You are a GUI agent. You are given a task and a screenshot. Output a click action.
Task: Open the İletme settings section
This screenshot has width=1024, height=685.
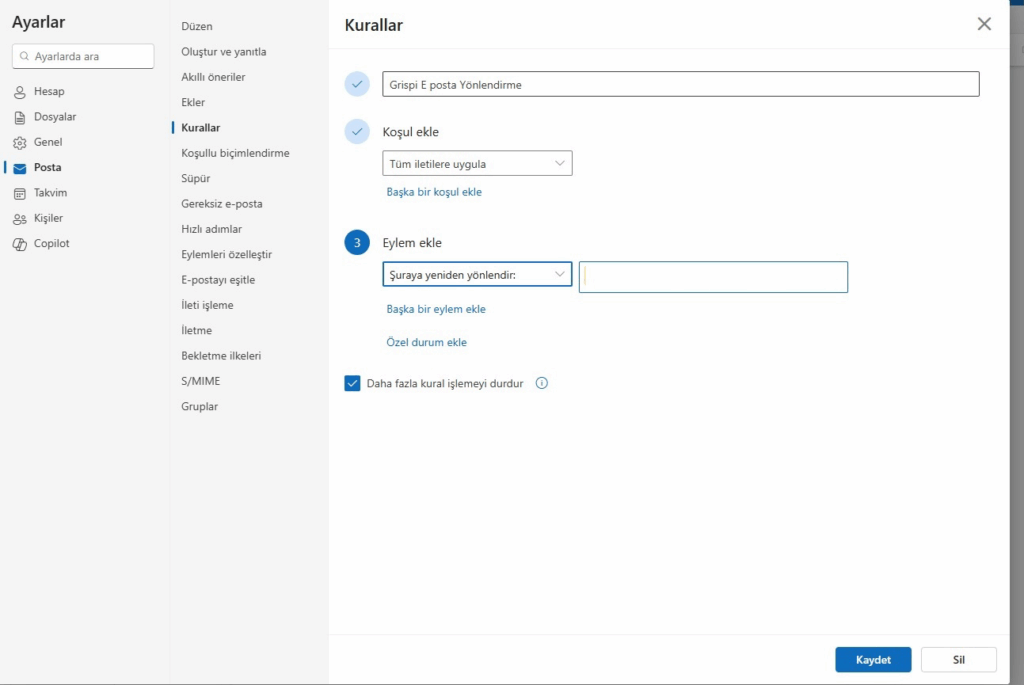point(196,330)
